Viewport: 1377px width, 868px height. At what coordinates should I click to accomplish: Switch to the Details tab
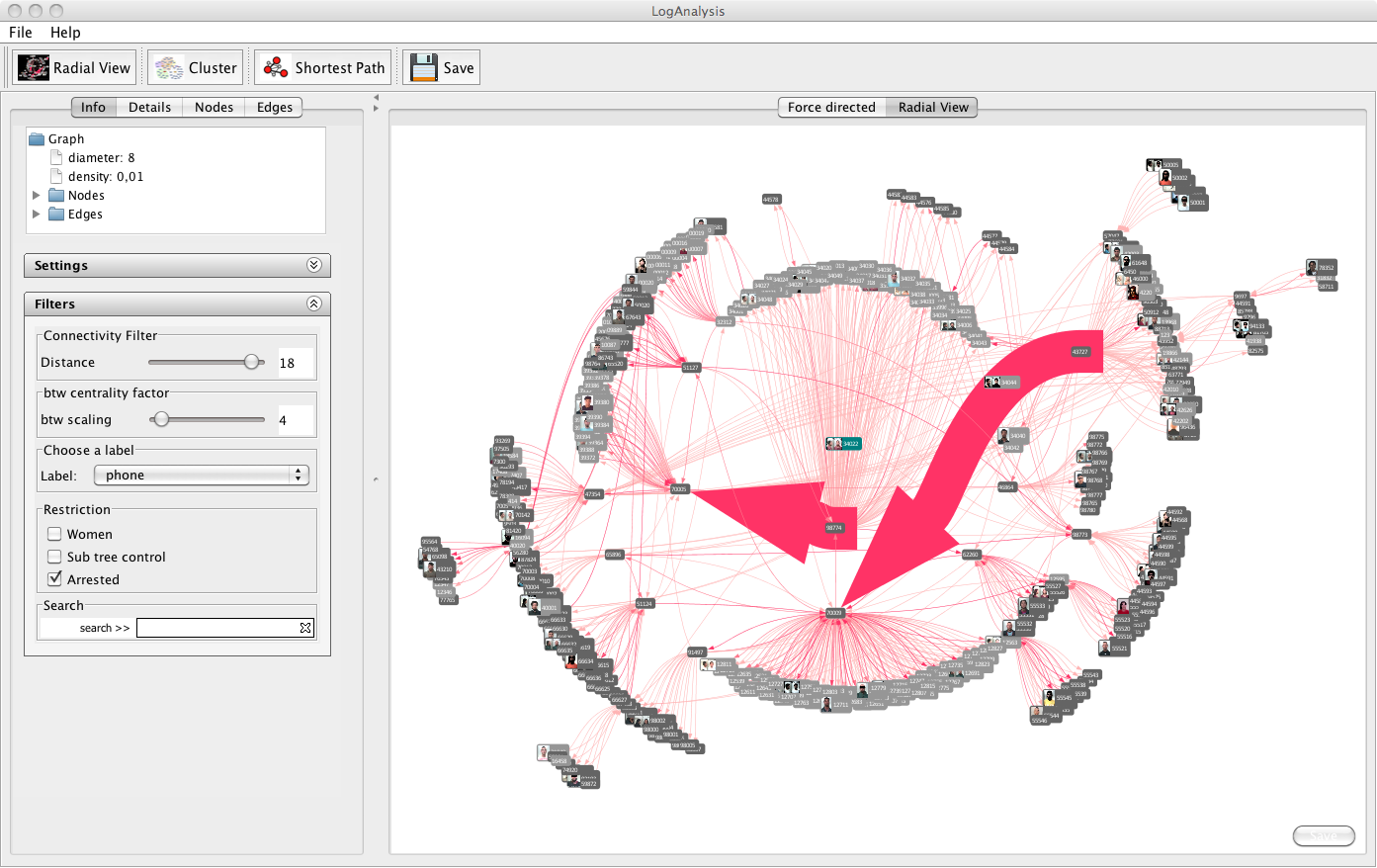click(x=149, y=107)
